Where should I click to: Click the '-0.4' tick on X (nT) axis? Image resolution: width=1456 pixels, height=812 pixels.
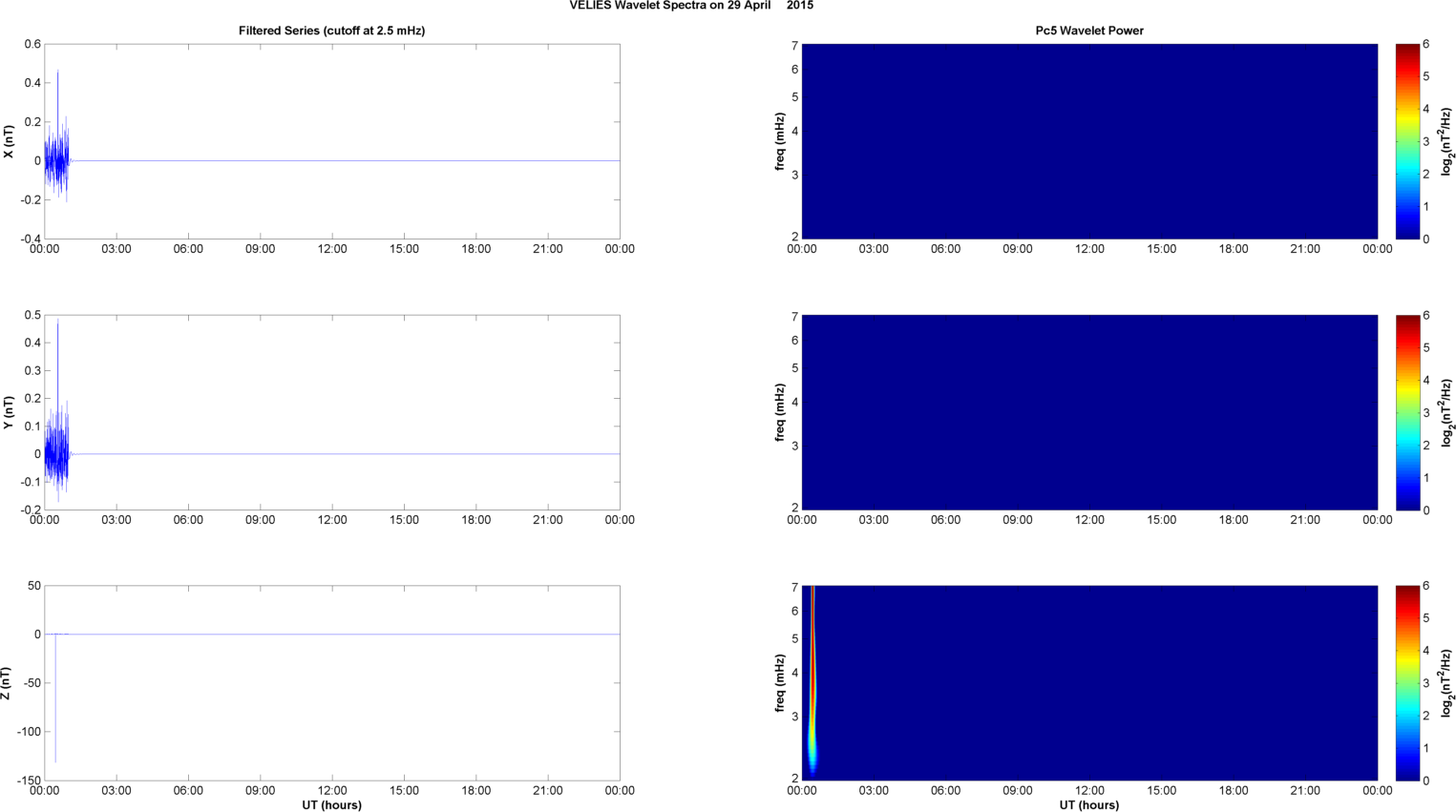tap(30, 239)
